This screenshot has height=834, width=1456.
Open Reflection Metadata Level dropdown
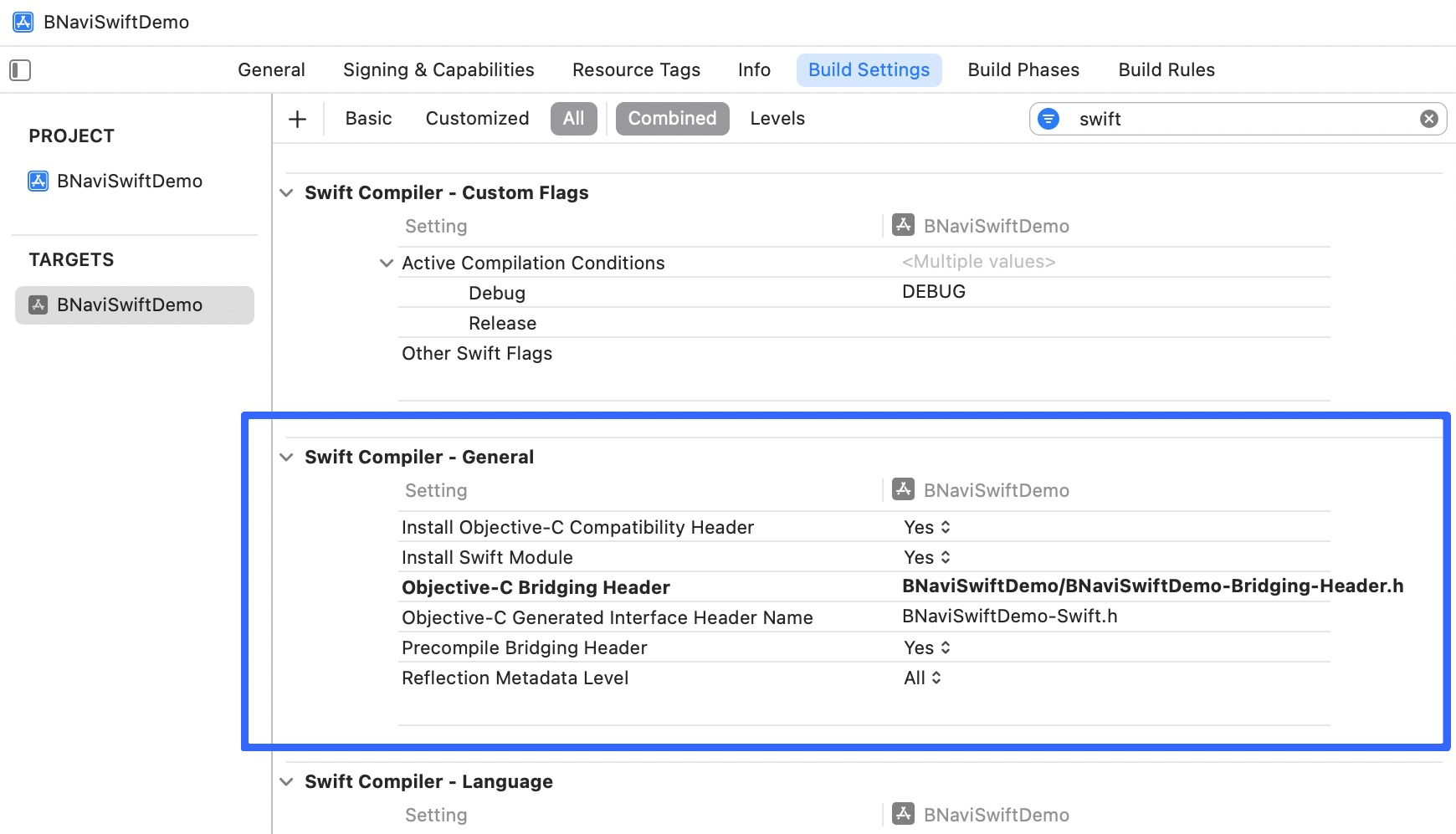(922, 678)
